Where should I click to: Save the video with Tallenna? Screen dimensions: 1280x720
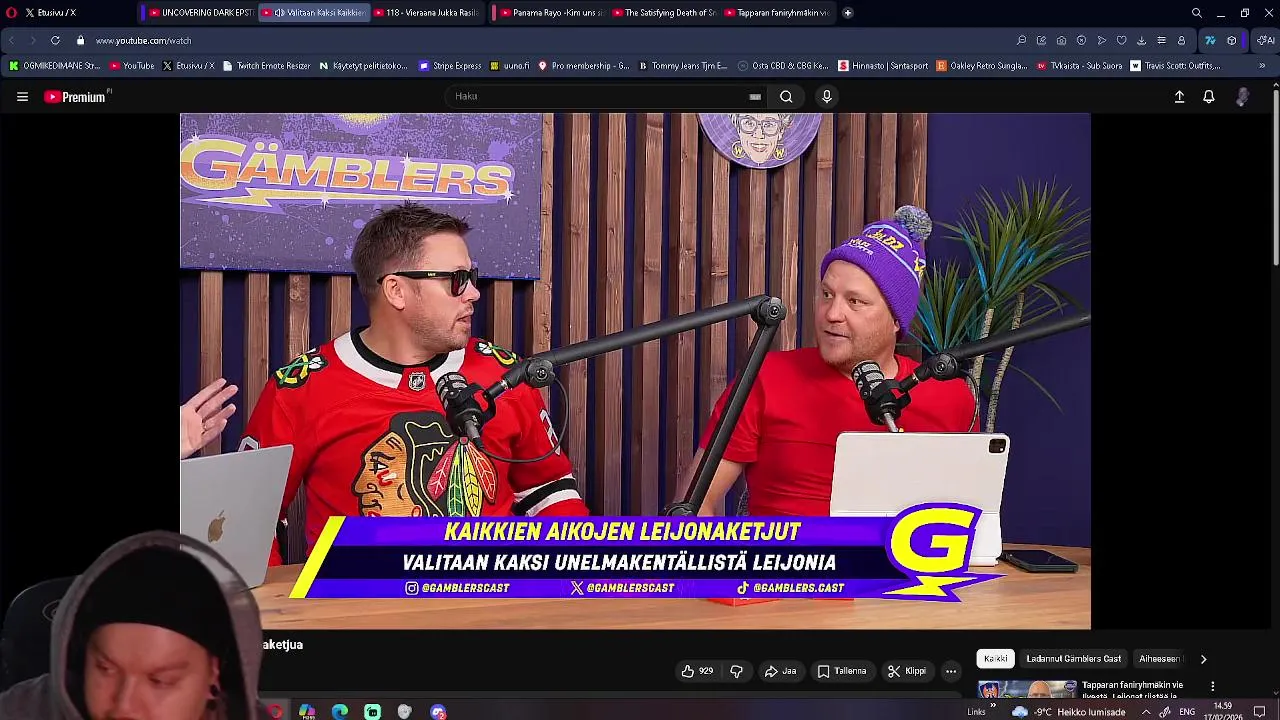click(841, 671)
